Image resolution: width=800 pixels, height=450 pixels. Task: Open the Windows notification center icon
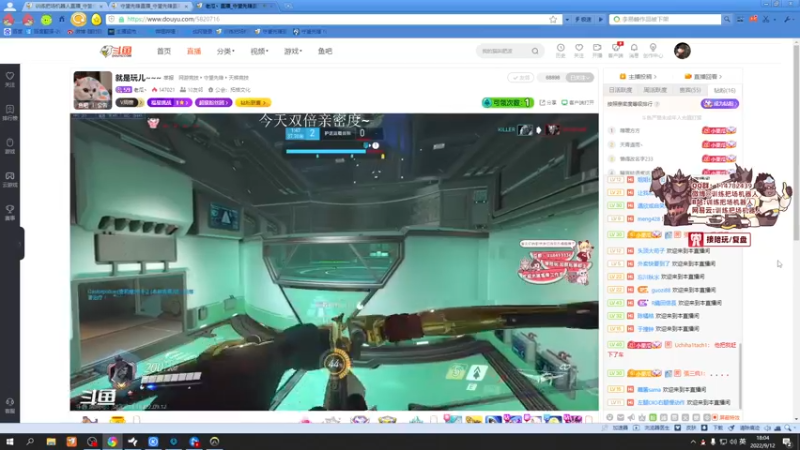coord(787,442)
